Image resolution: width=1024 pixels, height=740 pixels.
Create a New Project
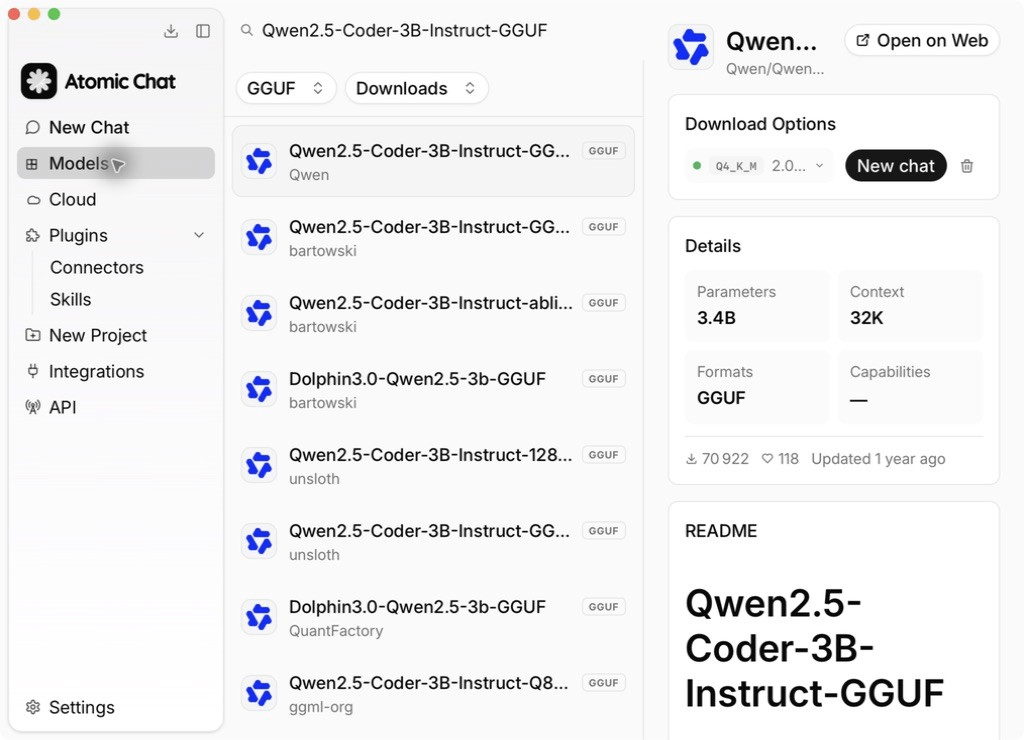(x=116, y=335)
